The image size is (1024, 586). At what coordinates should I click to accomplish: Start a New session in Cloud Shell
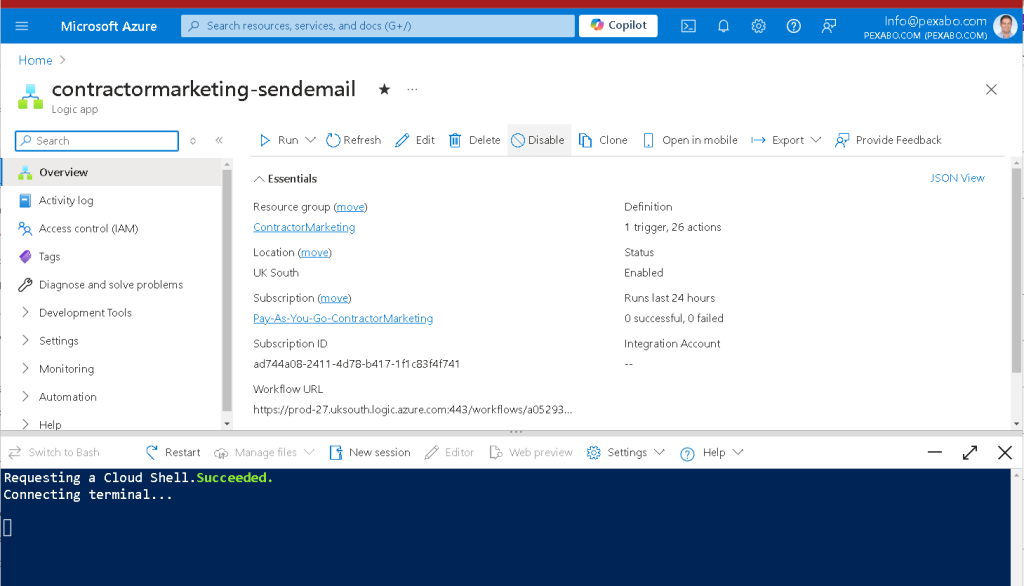coord(370,452)
